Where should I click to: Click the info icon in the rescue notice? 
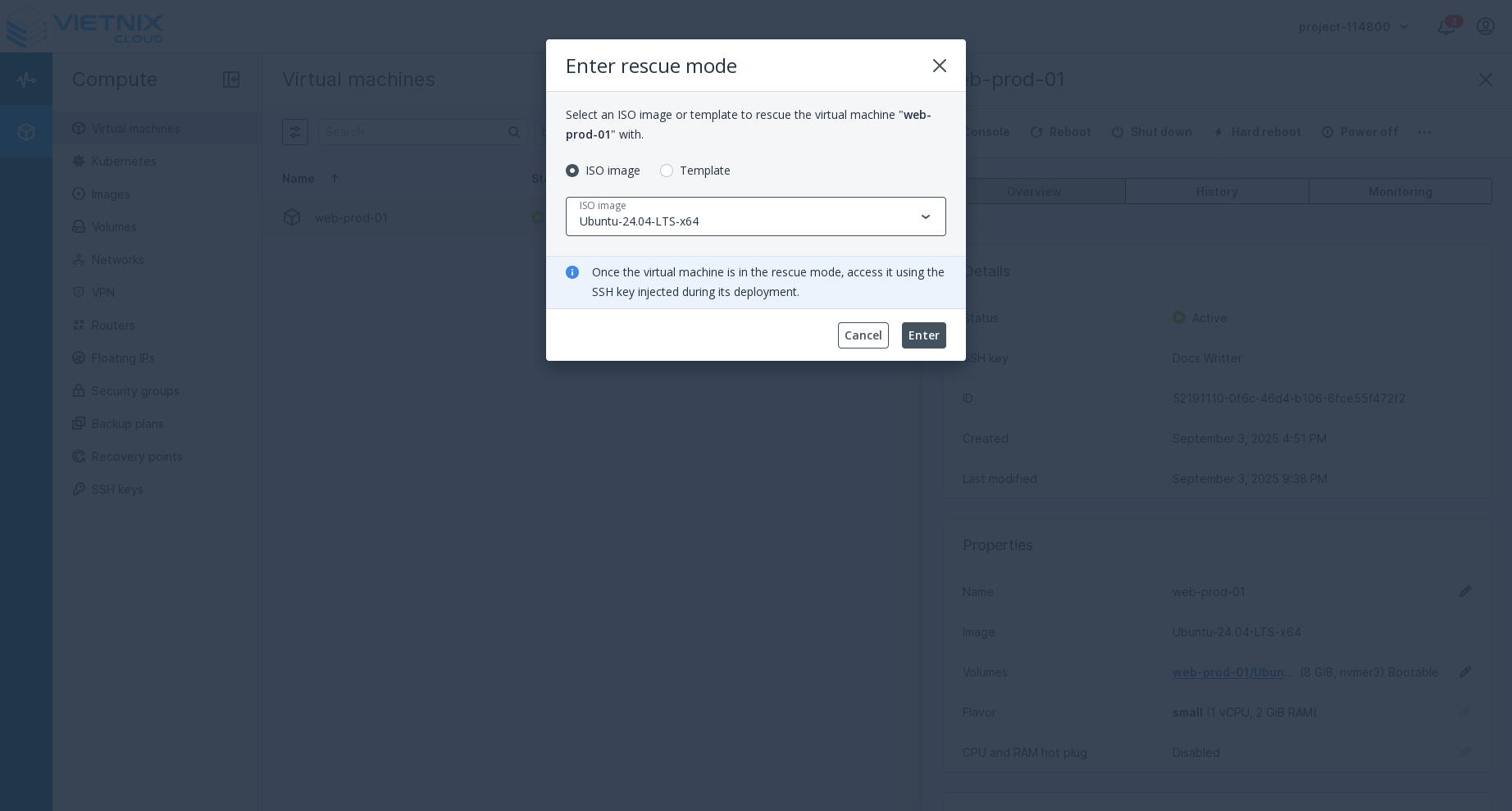tap(572, 272)
